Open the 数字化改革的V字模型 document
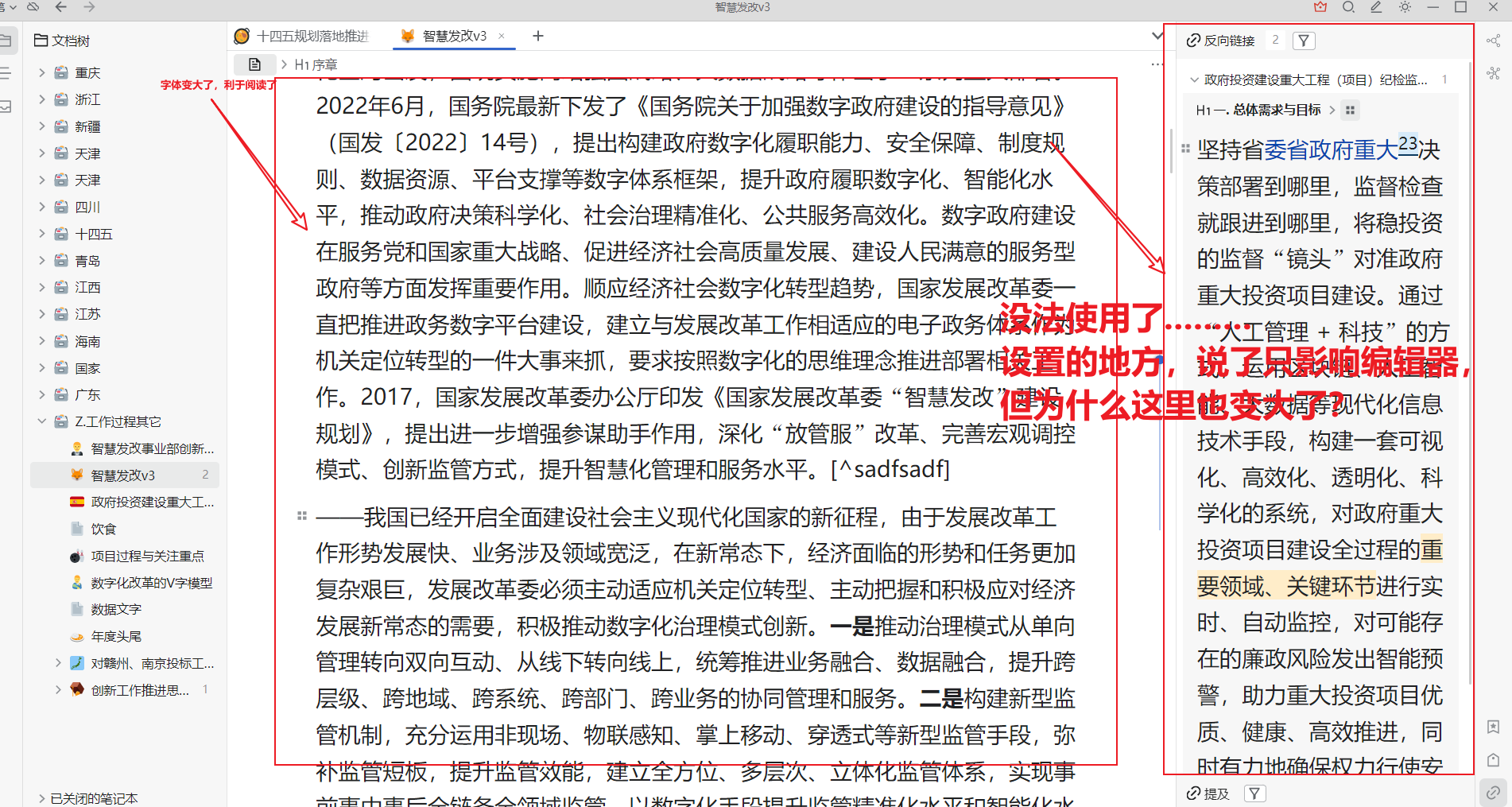Screen dimensions: 1512x807 click(x=152, y=583)
